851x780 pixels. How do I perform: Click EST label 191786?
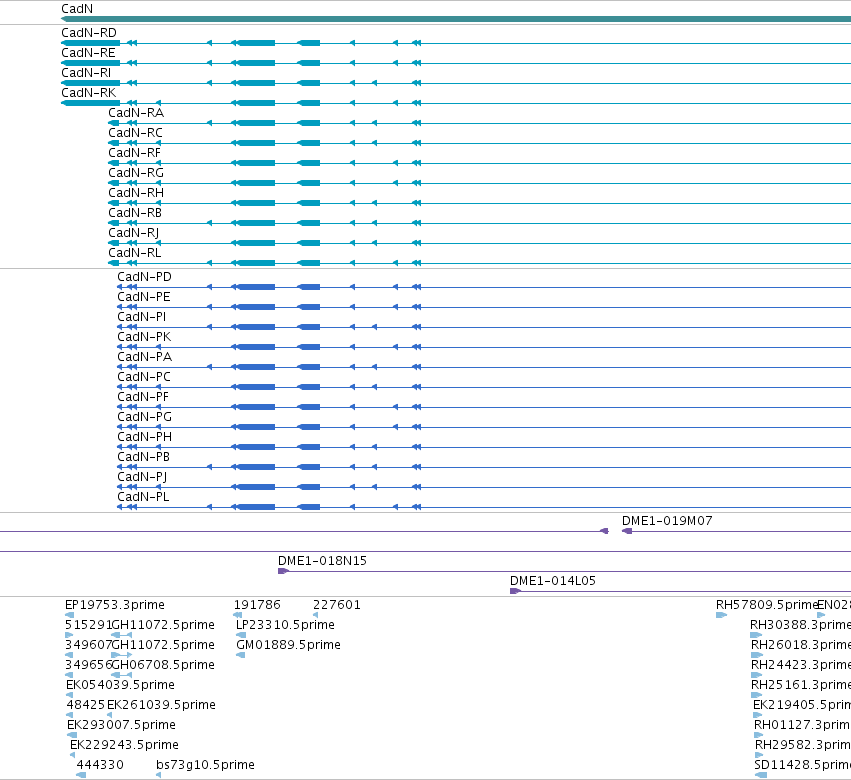(257, 605)
